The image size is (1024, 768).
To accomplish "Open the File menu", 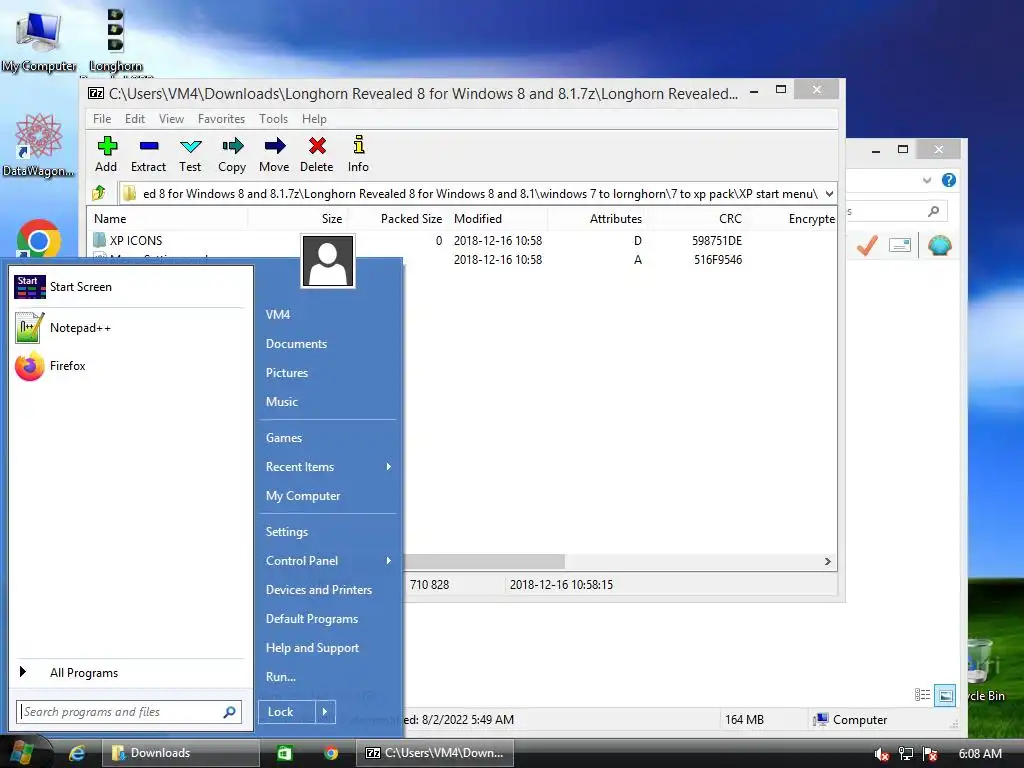I will (102, 119).
